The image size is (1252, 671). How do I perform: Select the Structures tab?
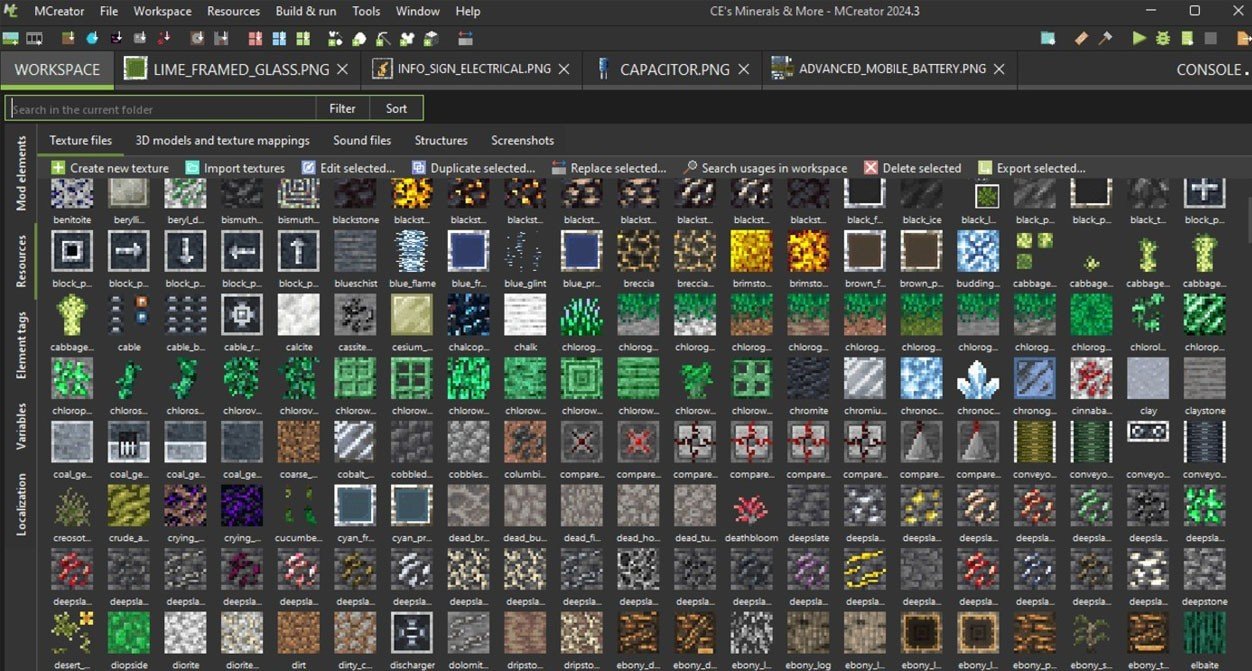441,140
